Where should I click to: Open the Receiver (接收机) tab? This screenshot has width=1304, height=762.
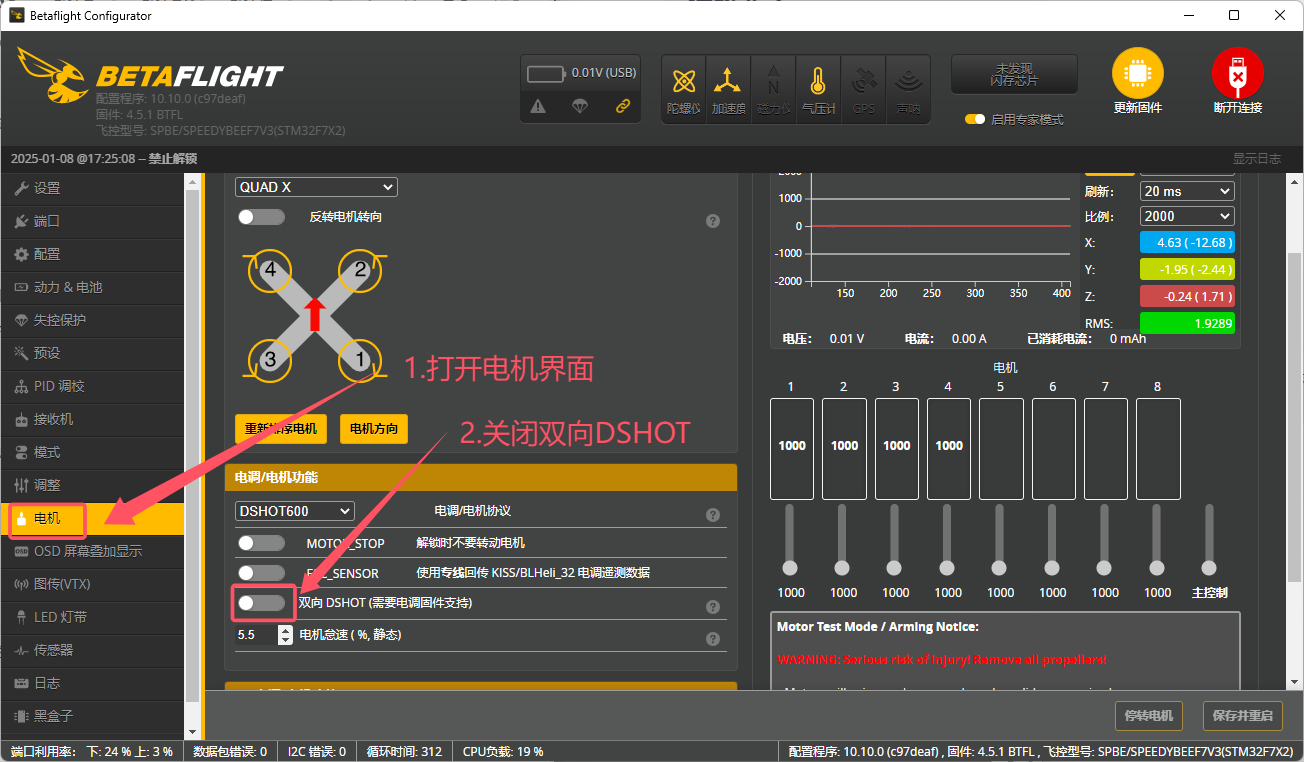(x=92, y=419)
